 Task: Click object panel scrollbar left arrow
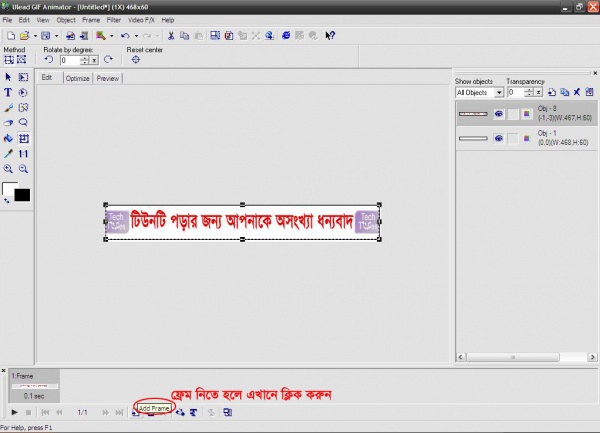pos(460,357)
